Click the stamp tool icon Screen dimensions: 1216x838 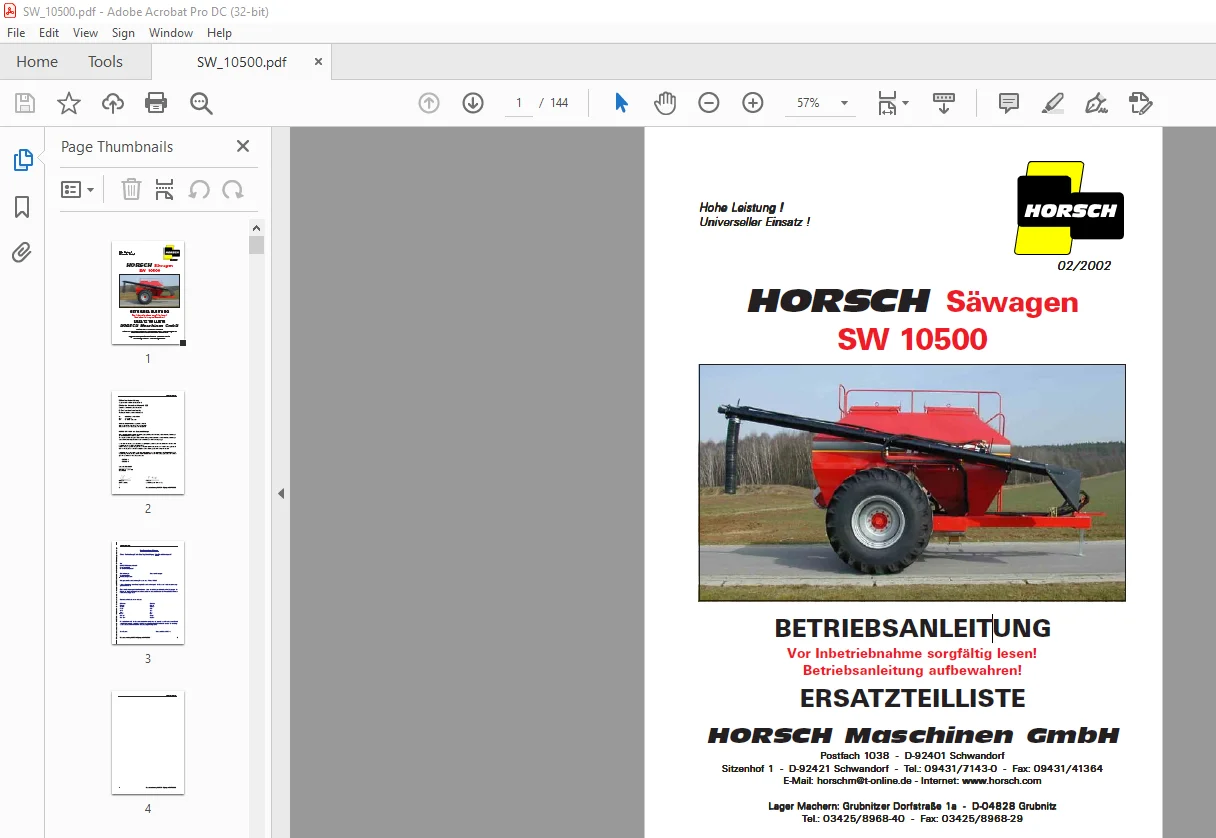click(1140, 103)
